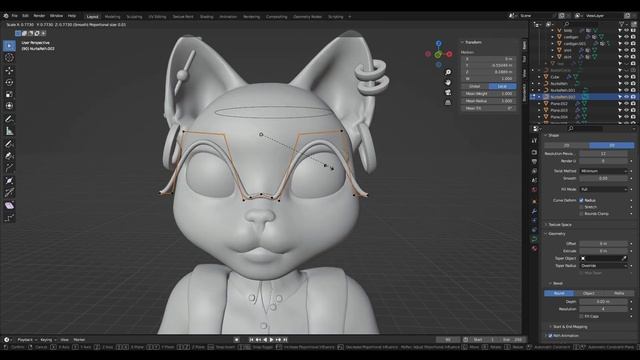Set transform orientation to Global
640x360 pixels.
(x=475, y=87)
